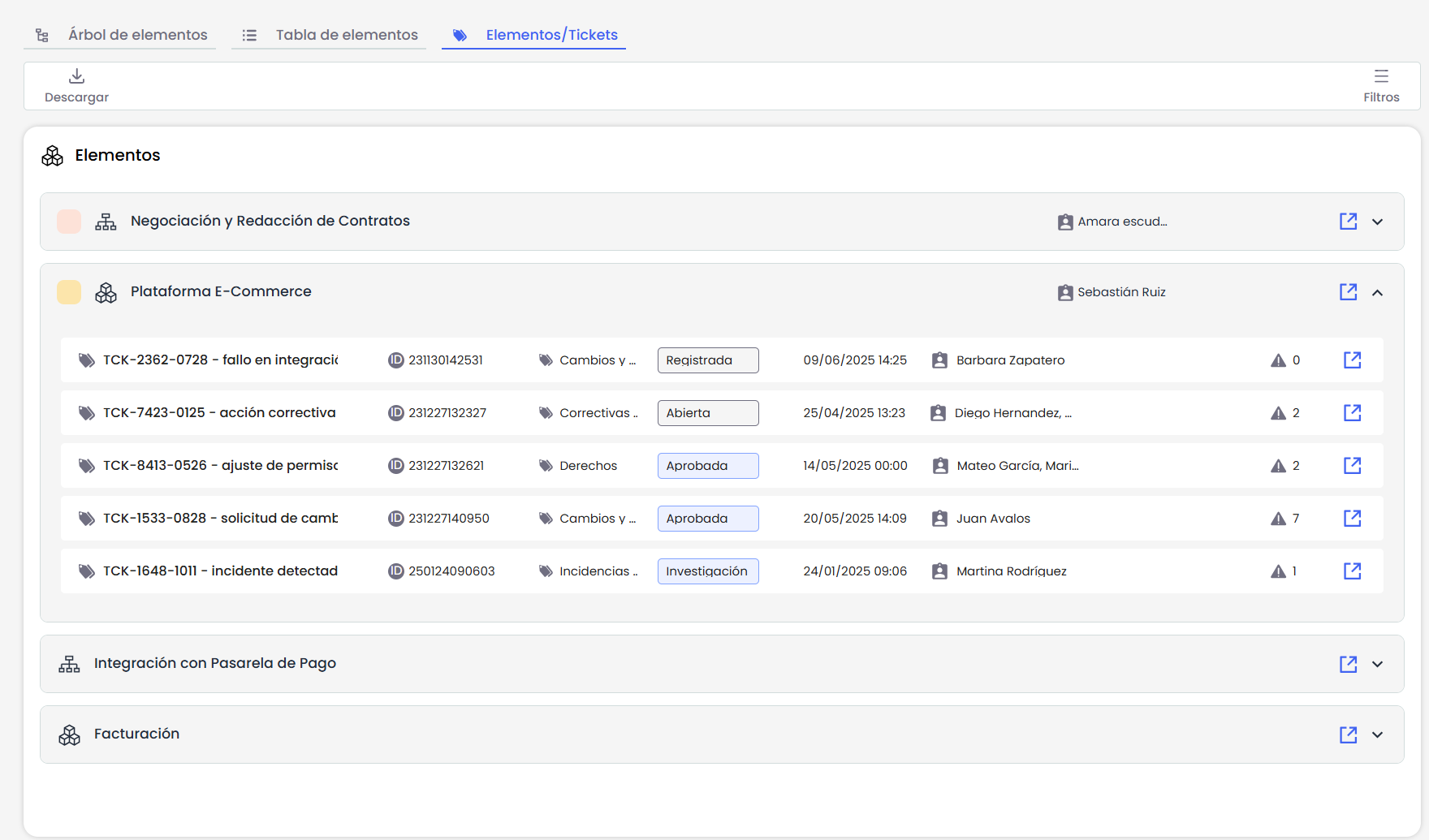
Task: Open ticket TCK-2362-0728 external link icon
Action: pyautogui.click(x=1352, y=360)
